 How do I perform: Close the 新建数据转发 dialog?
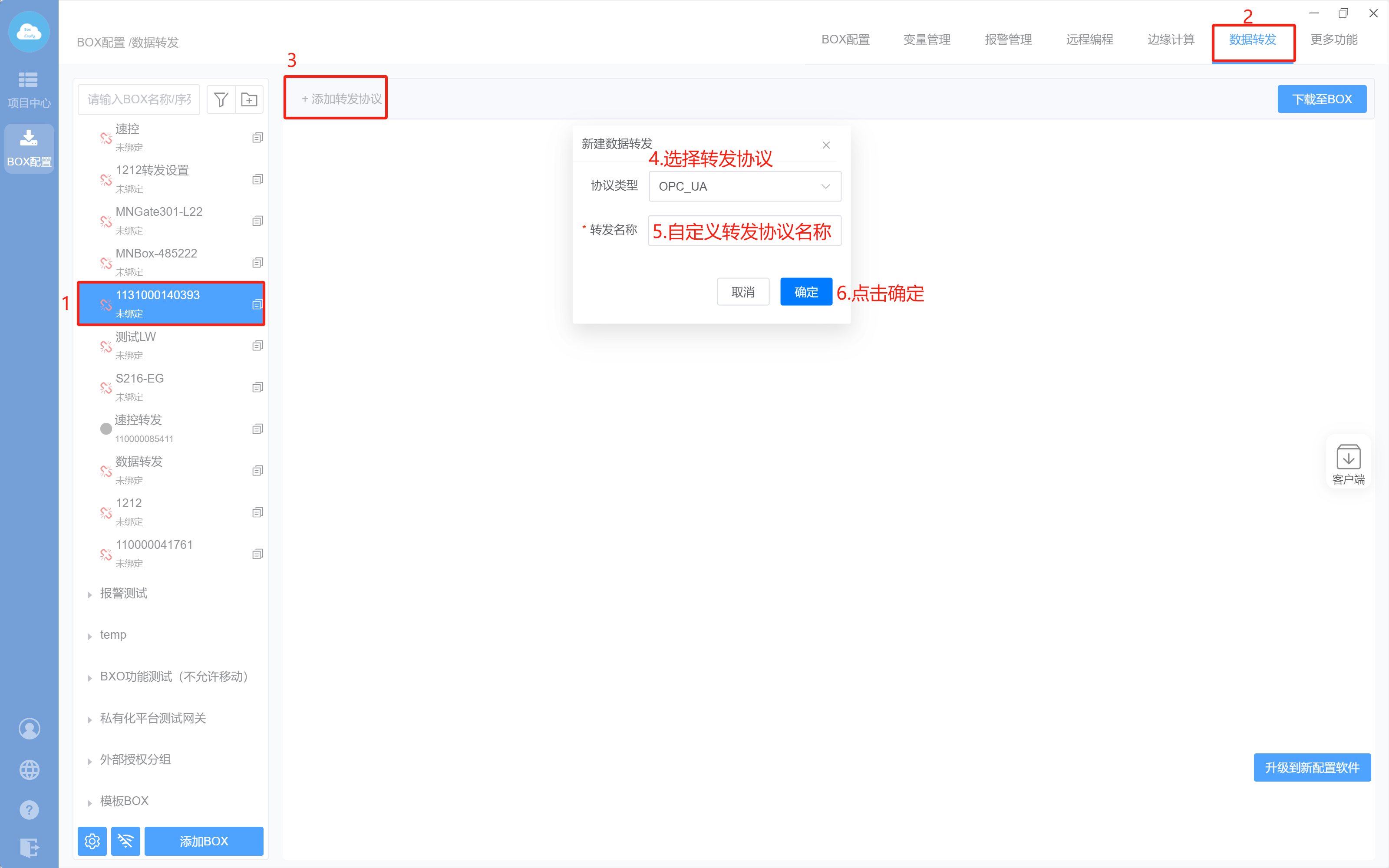click(x=826, y=145)
